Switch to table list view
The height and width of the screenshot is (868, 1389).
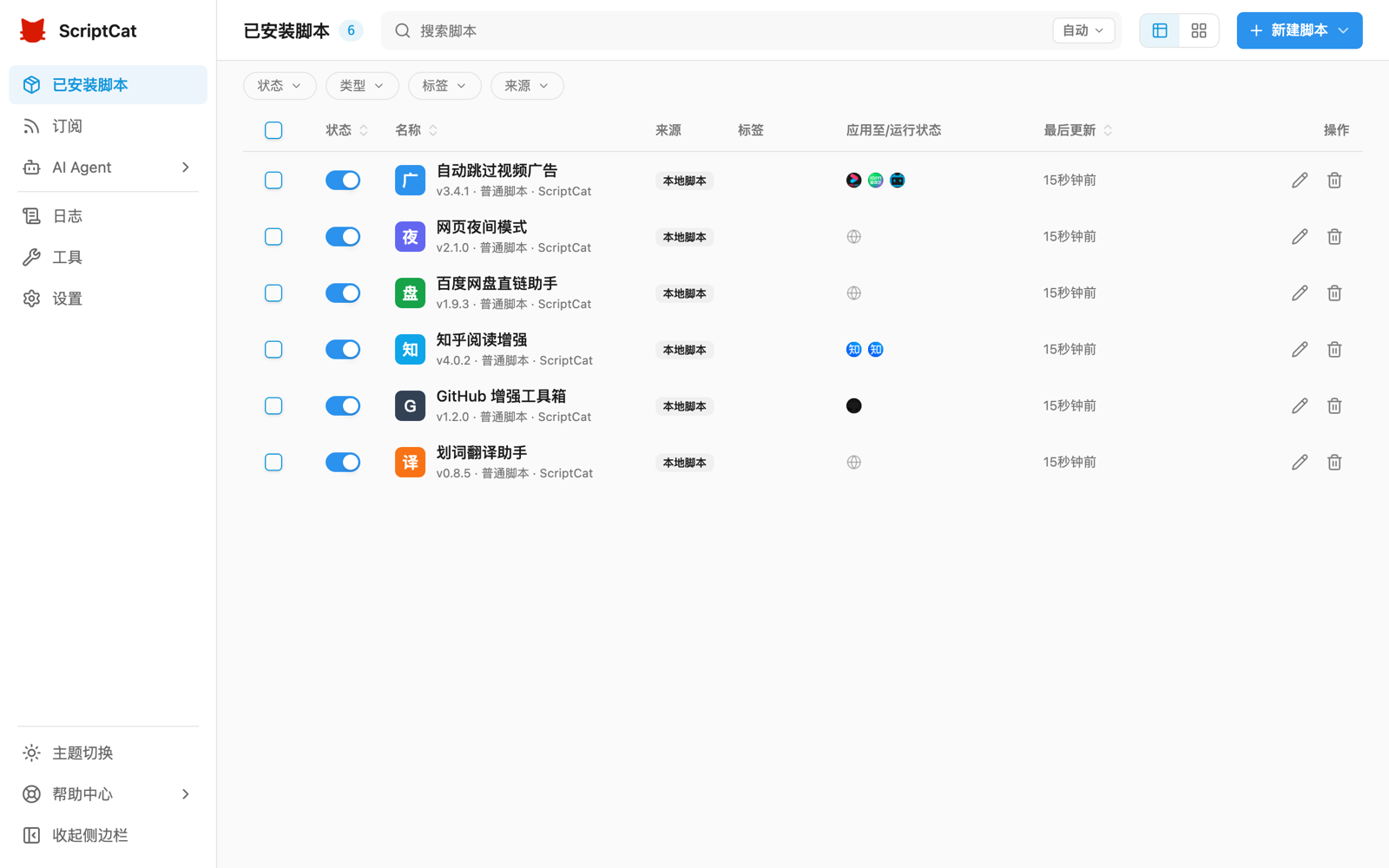(1160, 30)
